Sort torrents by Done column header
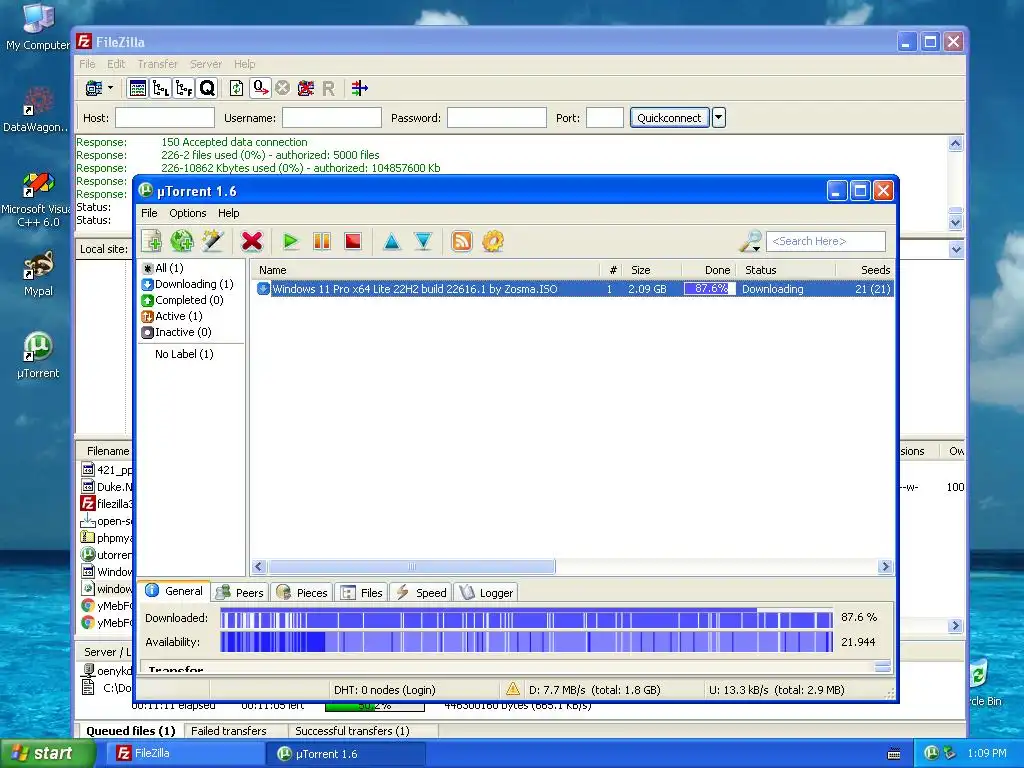Image resolution: width=1024 pixels, height=768 pixels. [709, 270]
